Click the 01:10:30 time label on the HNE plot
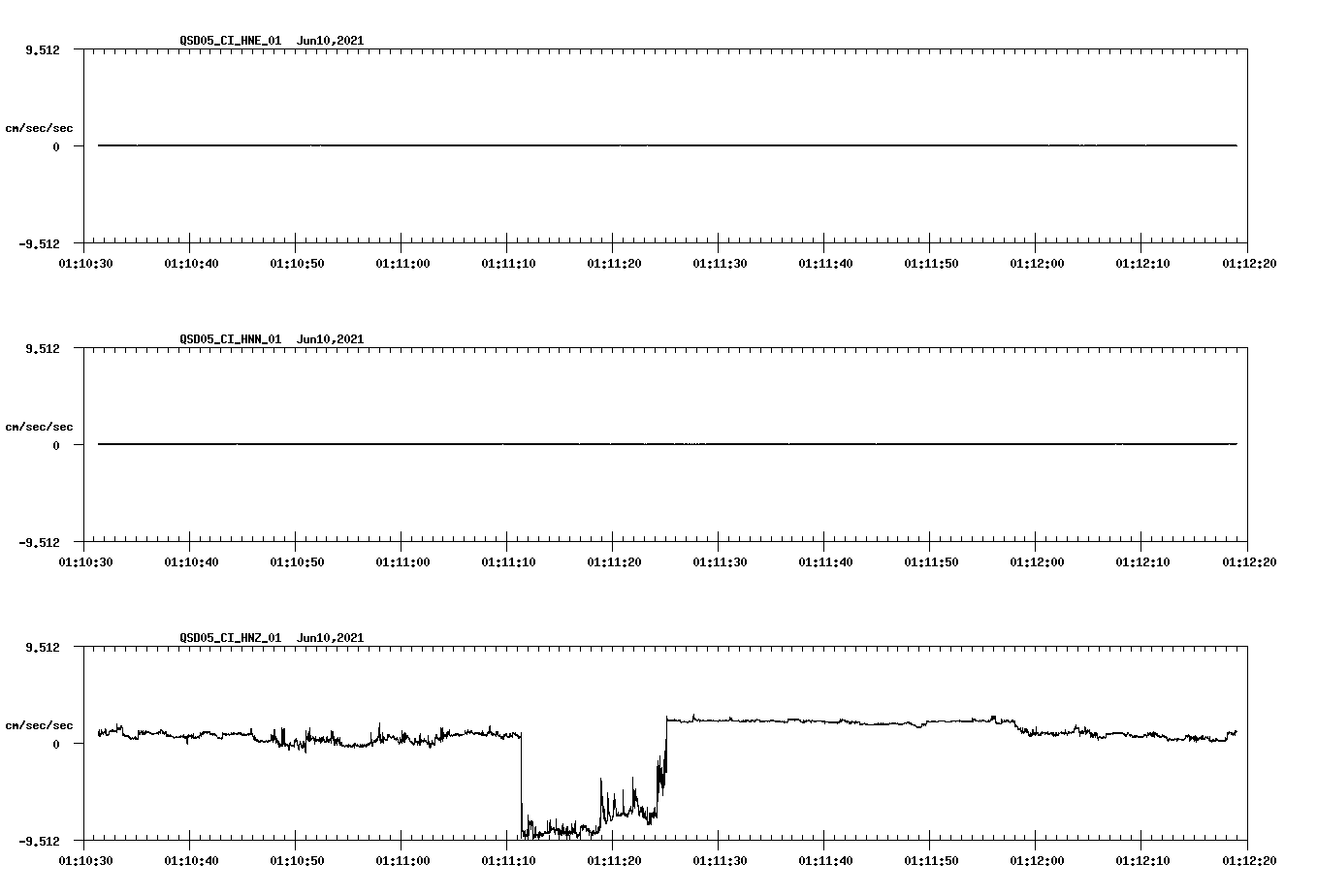This screenshot has height=896, width=1317. (x=84, y=264)
